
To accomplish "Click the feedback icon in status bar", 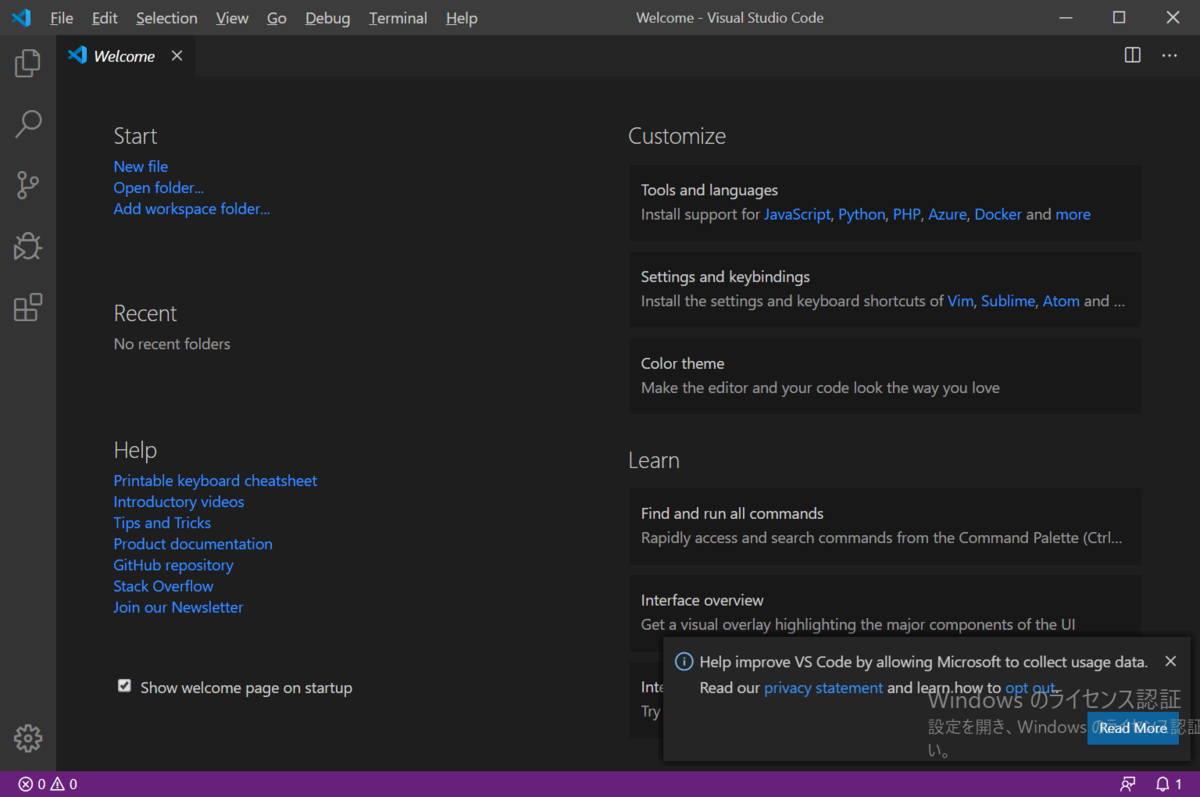I will (x=1128, y=784).
